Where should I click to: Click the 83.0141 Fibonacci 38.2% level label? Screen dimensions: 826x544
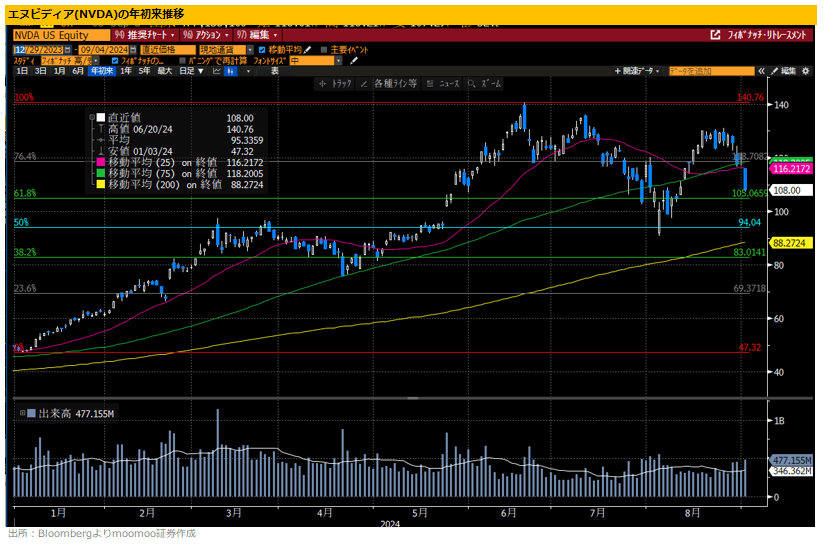pos(749,252)
